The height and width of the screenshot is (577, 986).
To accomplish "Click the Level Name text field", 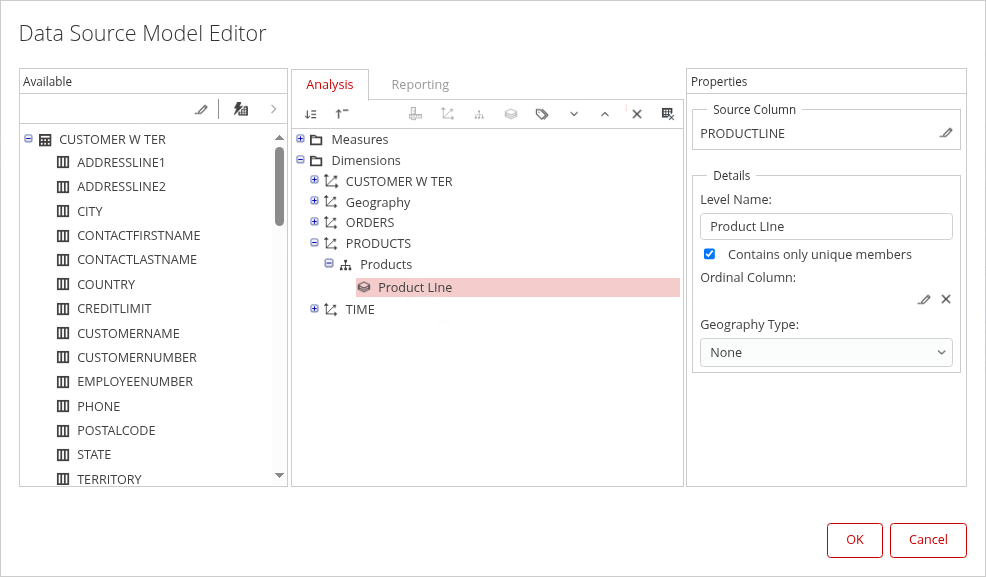I will (826, 226).
